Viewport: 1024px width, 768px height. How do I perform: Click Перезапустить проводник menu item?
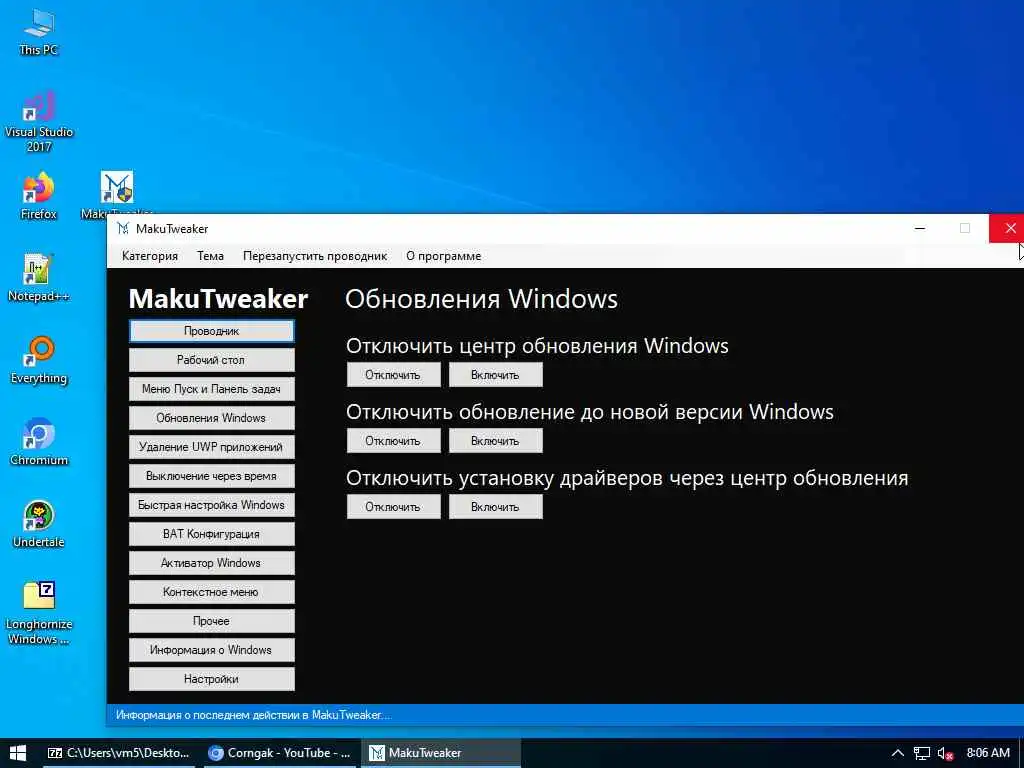(315, 256)
